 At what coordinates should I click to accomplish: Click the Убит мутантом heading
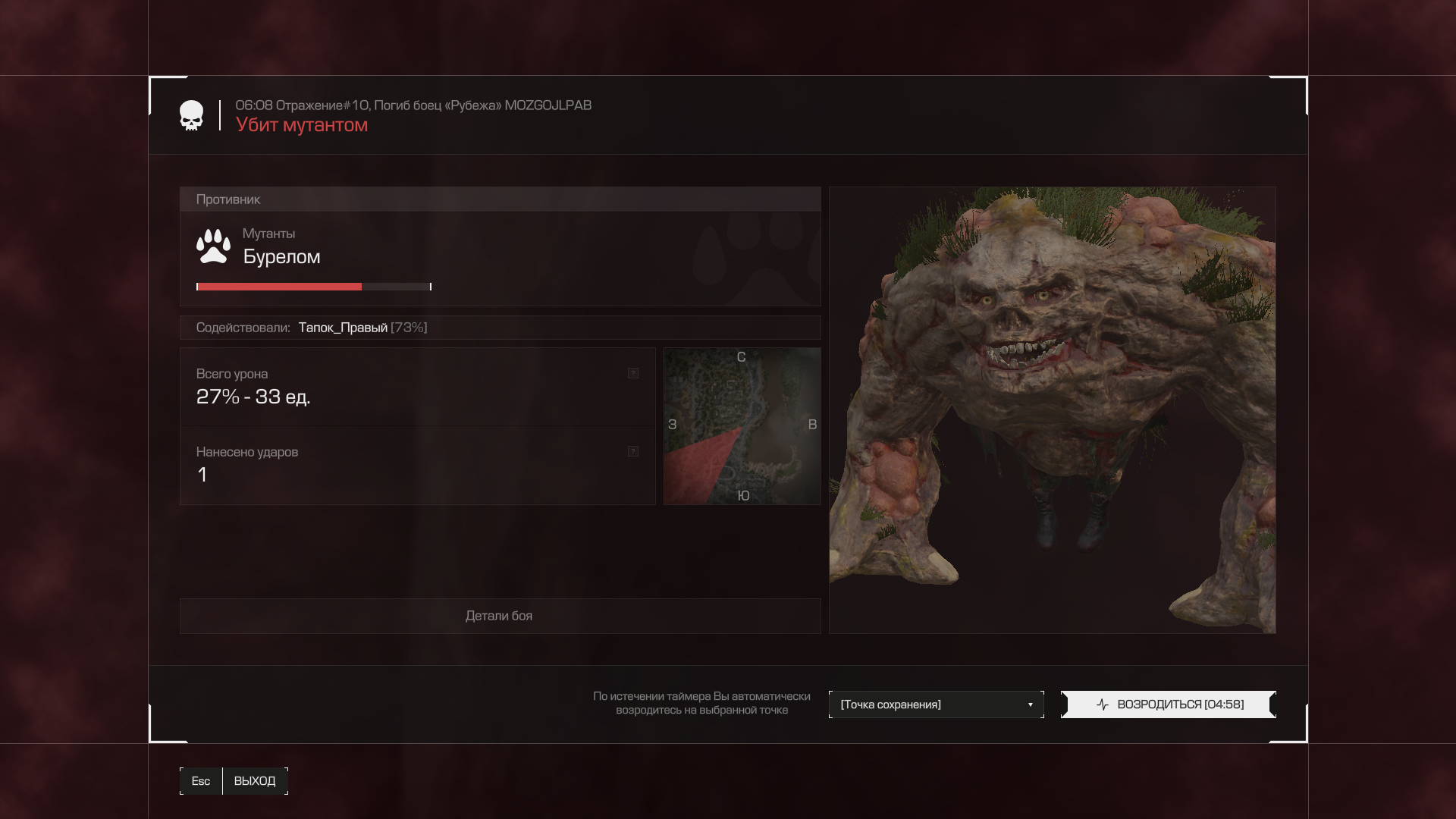[x=302, y=125]
